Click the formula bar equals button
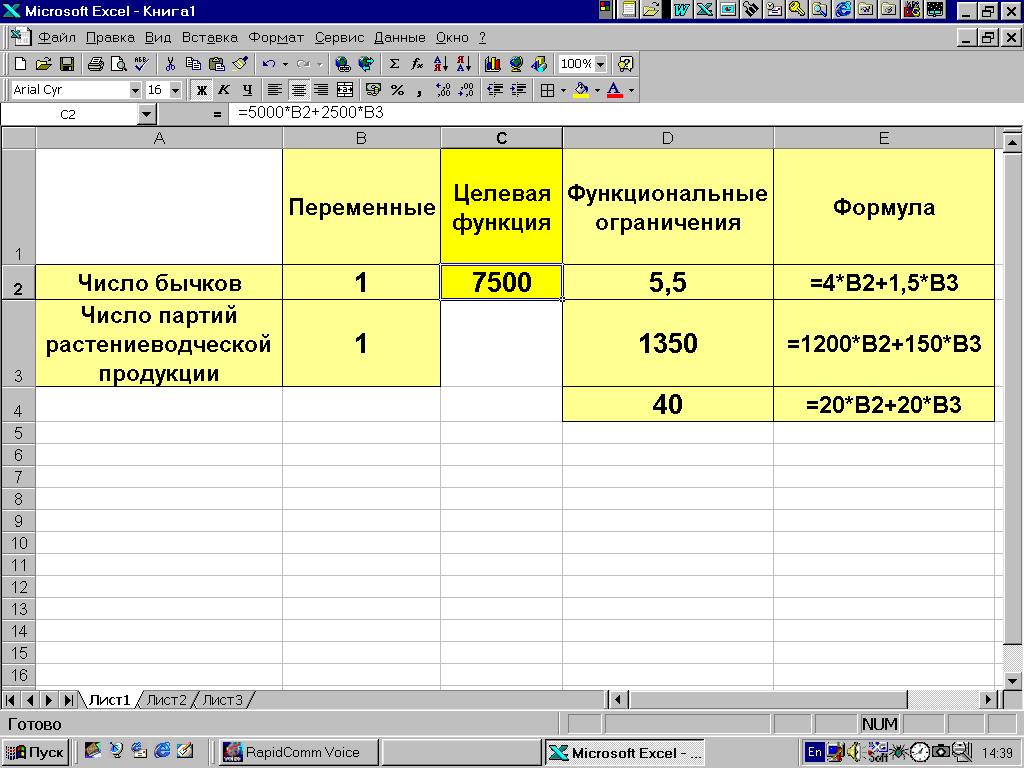Viewport: 1024px width, 768px height. click(x=217, y=114)
